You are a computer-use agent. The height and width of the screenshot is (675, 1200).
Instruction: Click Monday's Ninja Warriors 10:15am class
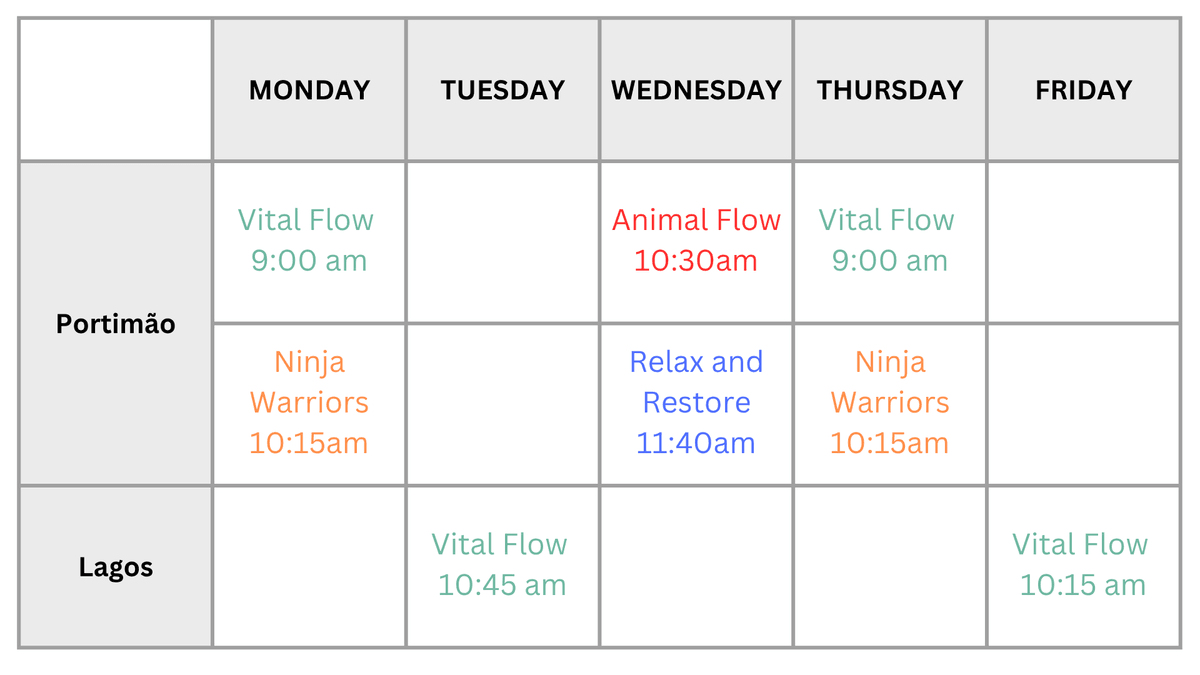[x=309, y=403]
